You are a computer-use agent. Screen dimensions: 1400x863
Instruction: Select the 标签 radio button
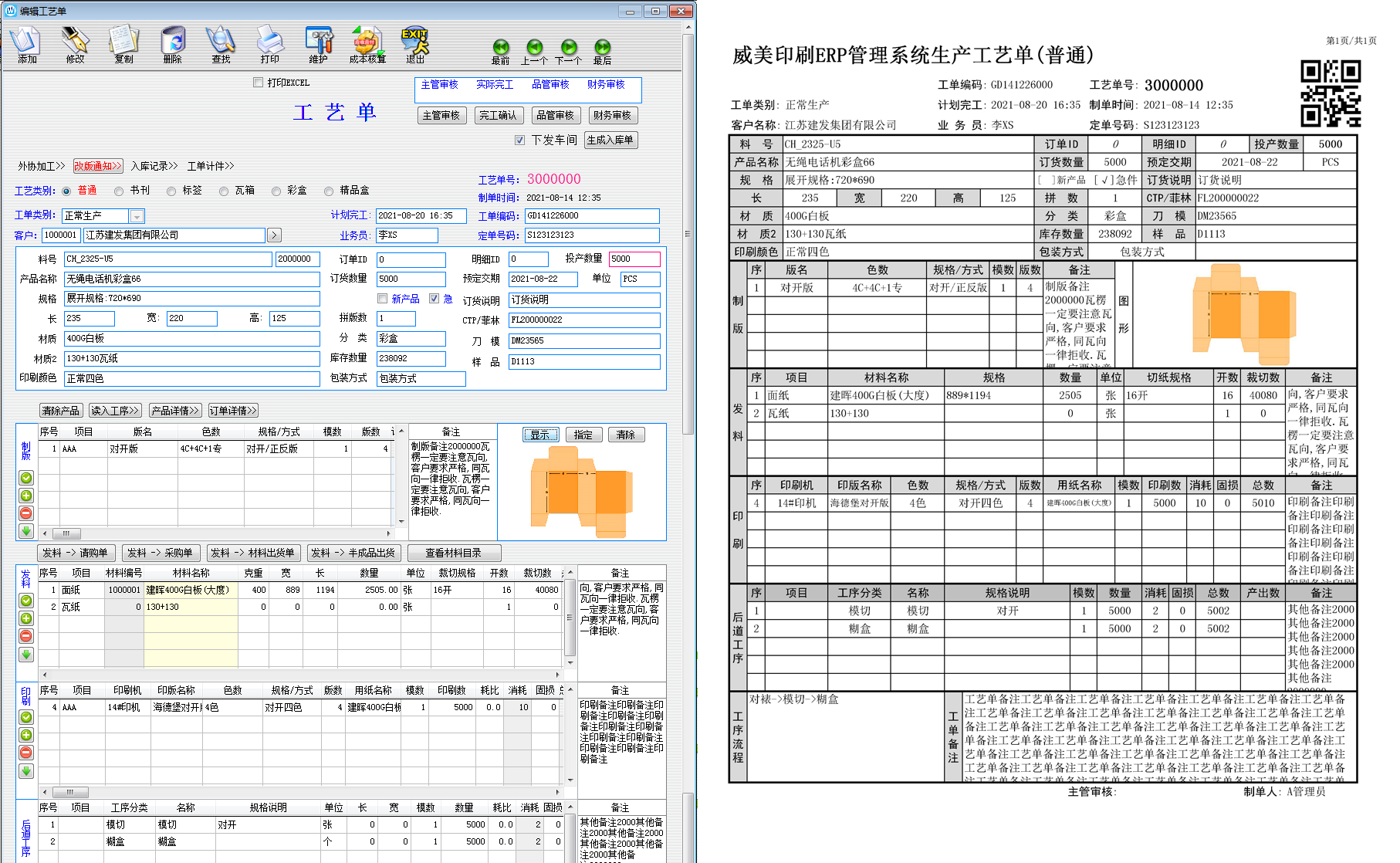[171, 191]
